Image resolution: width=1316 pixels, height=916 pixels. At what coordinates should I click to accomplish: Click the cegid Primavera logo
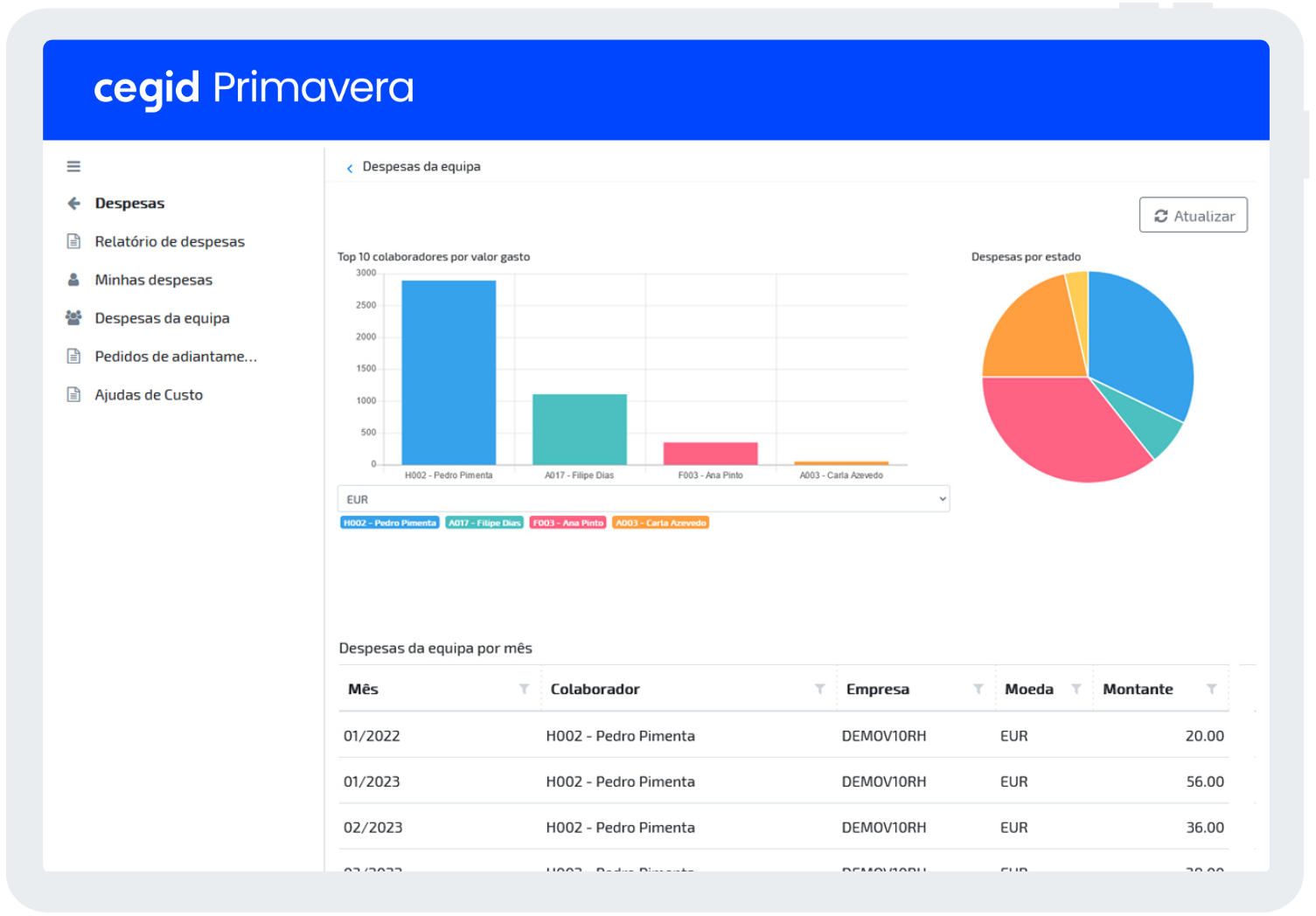254,88
